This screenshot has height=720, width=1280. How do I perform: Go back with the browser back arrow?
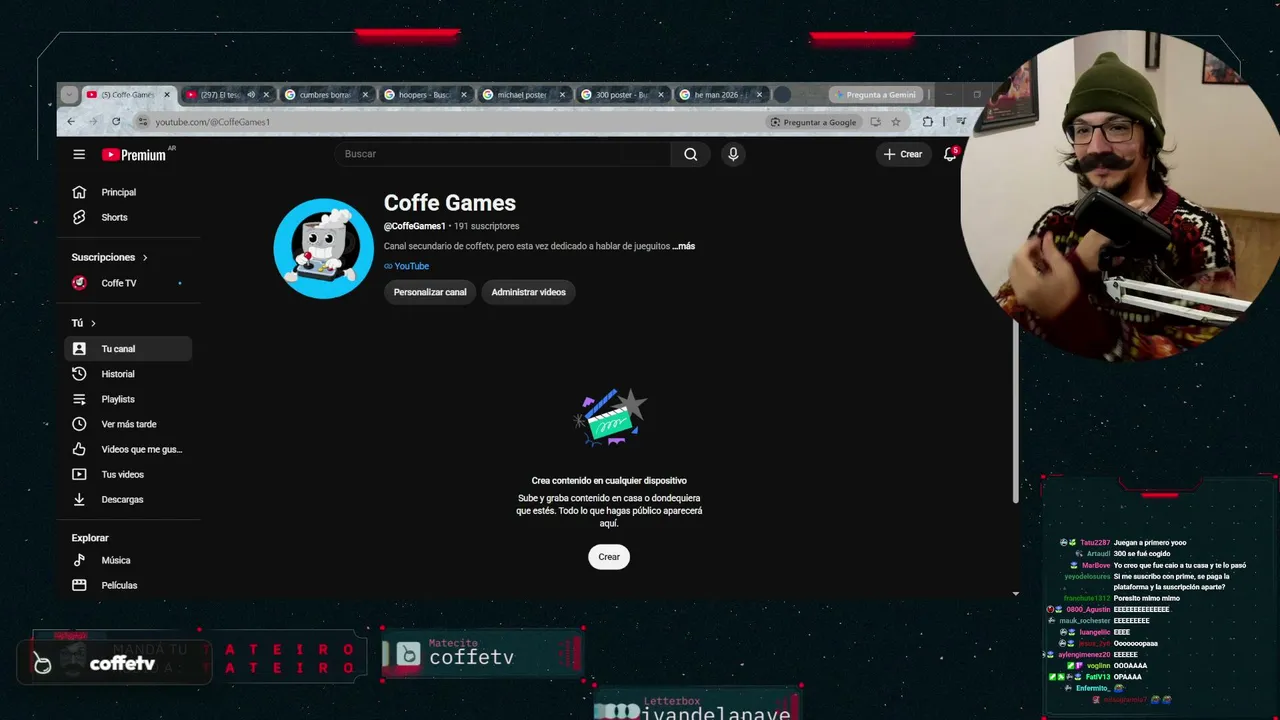(71, 122)
